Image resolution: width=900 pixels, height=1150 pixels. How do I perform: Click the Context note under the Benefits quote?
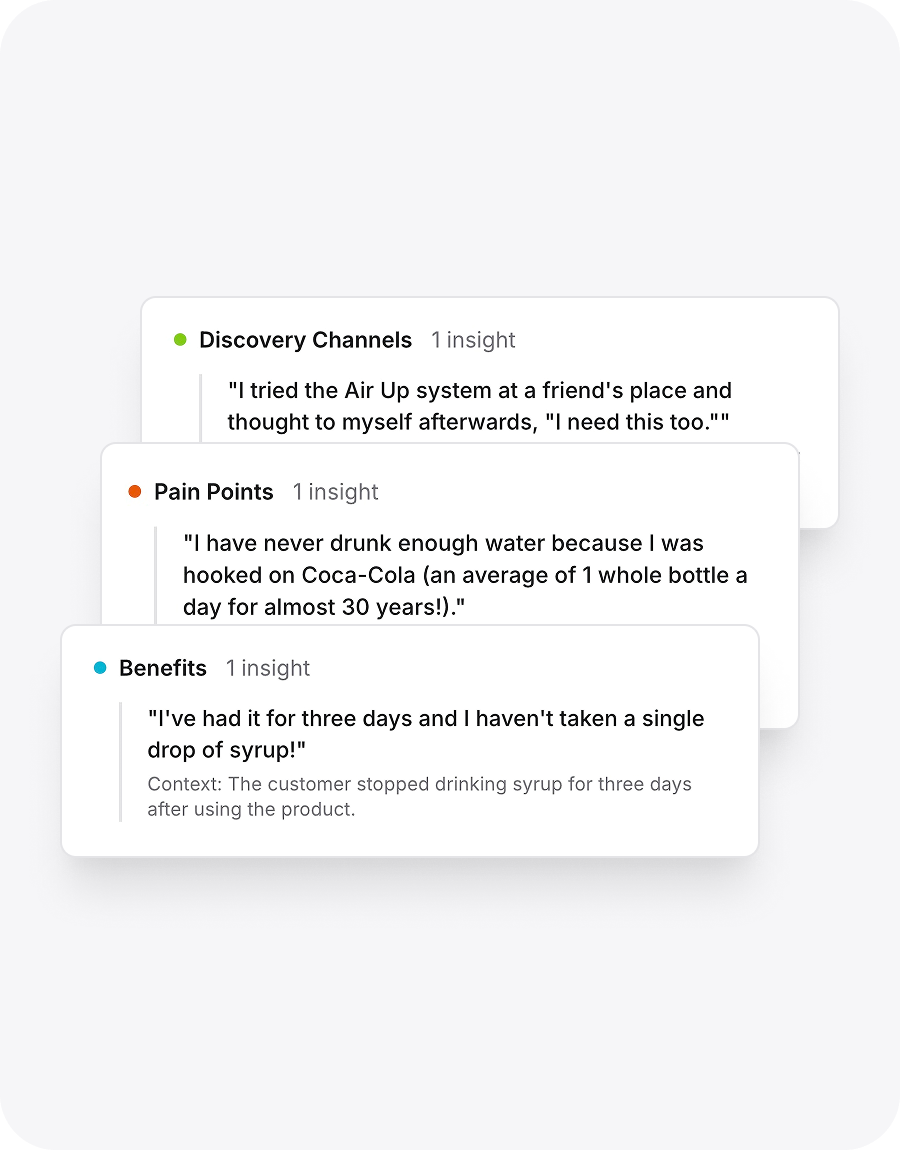pyautogui.click(x=419, y=797)
